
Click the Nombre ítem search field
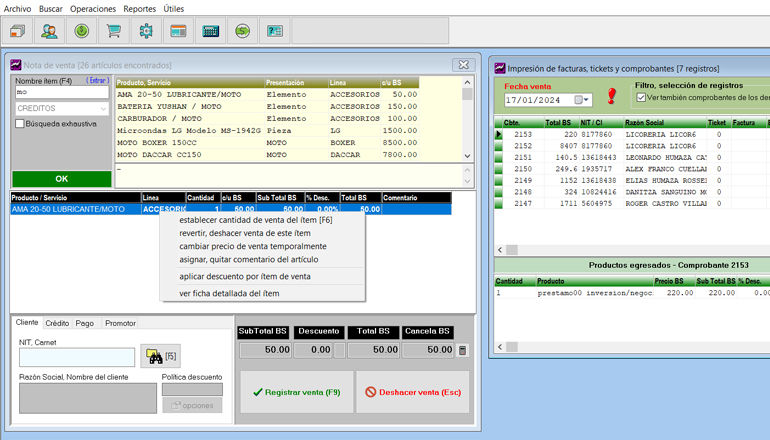click(62, 92)
